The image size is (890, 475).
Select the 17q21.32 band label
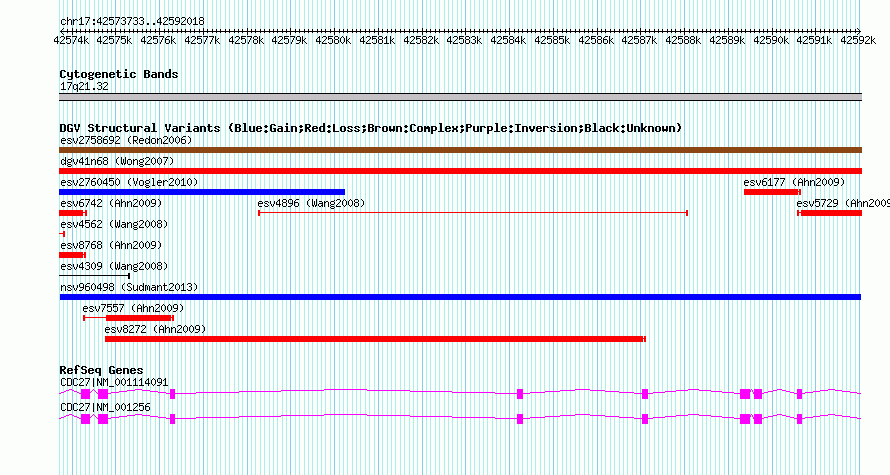[x=84, y=86]
